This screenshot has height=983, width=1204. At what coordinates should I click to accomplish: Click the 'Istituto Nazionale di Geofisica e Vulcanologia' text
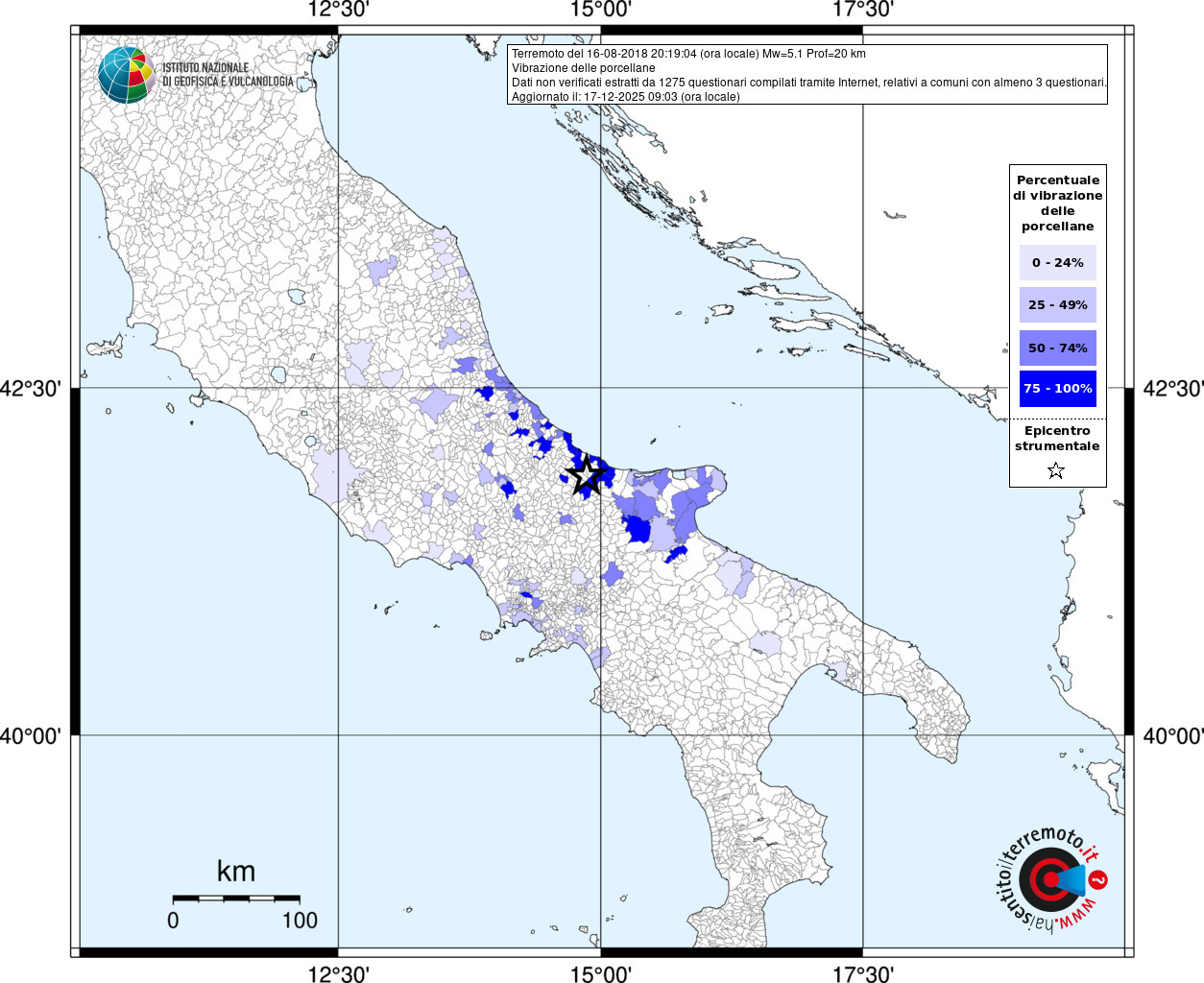click(228, 75)
